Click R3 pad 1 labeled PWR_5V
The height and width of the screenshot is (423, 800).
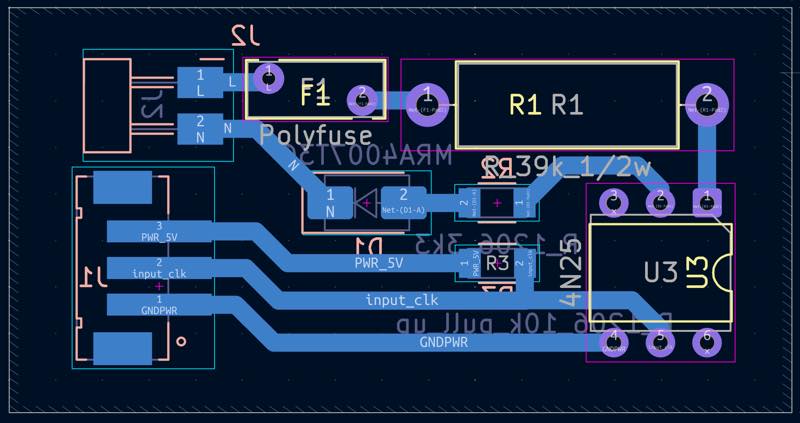[469, 263]
